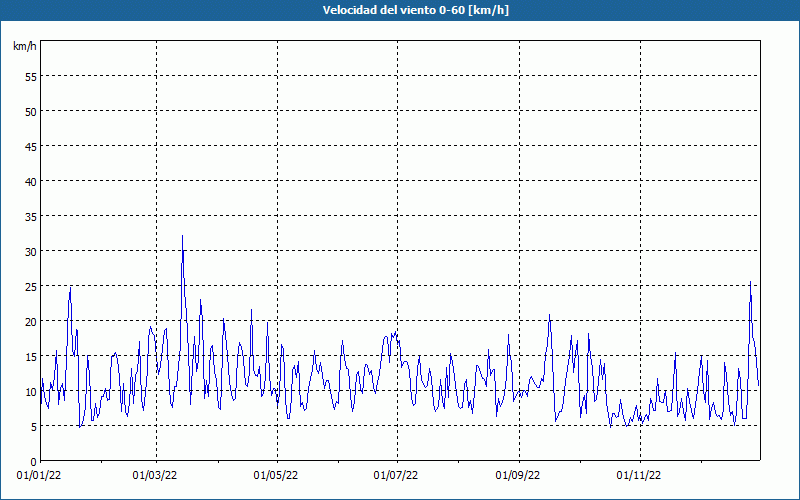Screen dimensions: 800x500
Task: Click the mid-January wind speed peak
Action: 70,288
